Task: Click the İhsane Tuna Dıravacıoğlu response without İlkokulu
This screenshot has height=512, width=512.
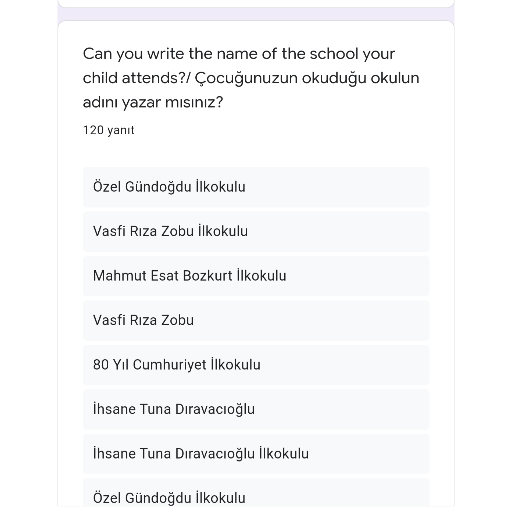Action: (256, 409)
